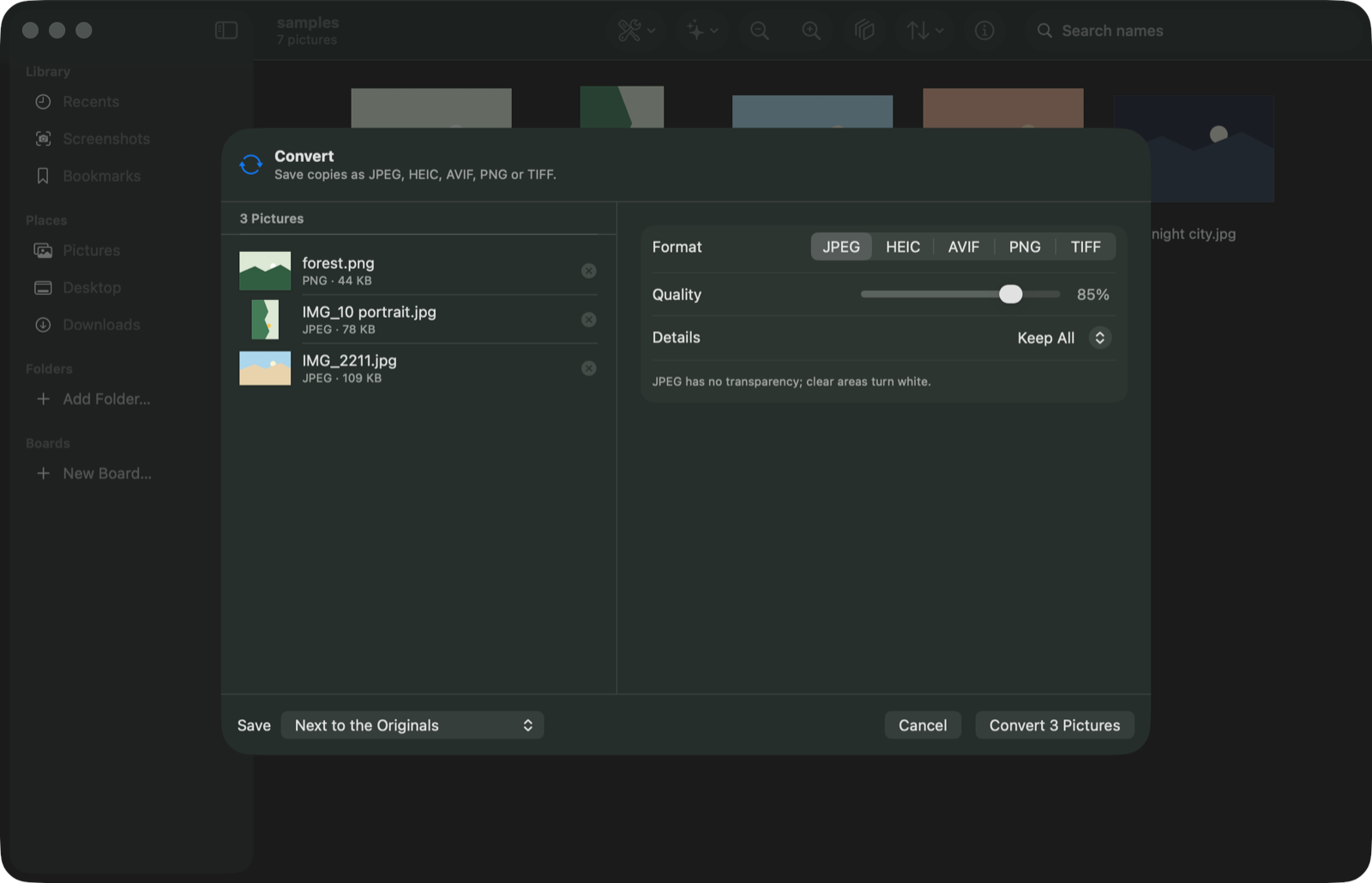This screenshot has height=883, width=1372.
Task: Open the sparkle enhance menu
Action: point(701,31)
